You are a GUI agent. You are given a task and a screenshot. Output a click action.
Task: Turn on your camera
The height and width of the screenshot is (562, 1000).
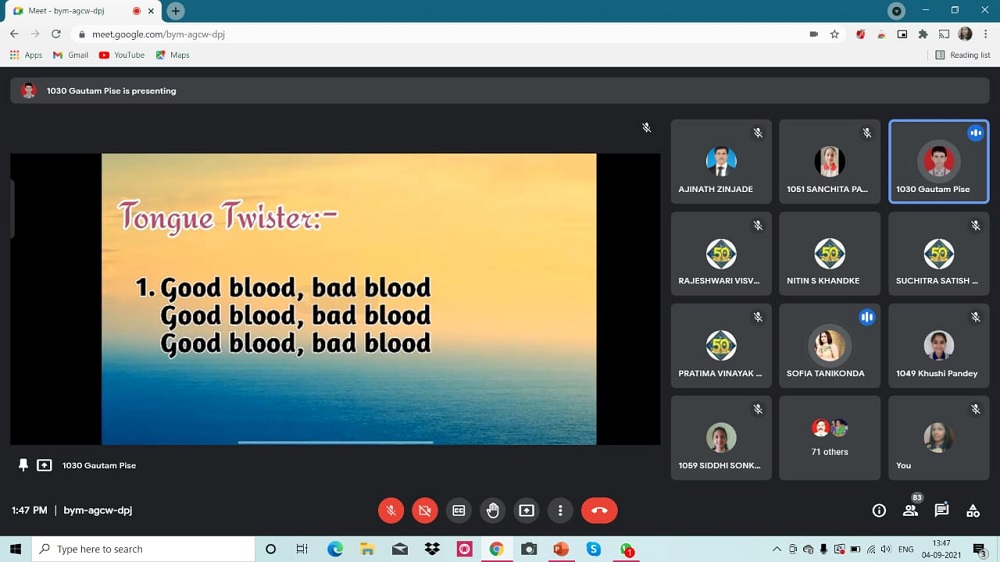[x=425, y=510]
